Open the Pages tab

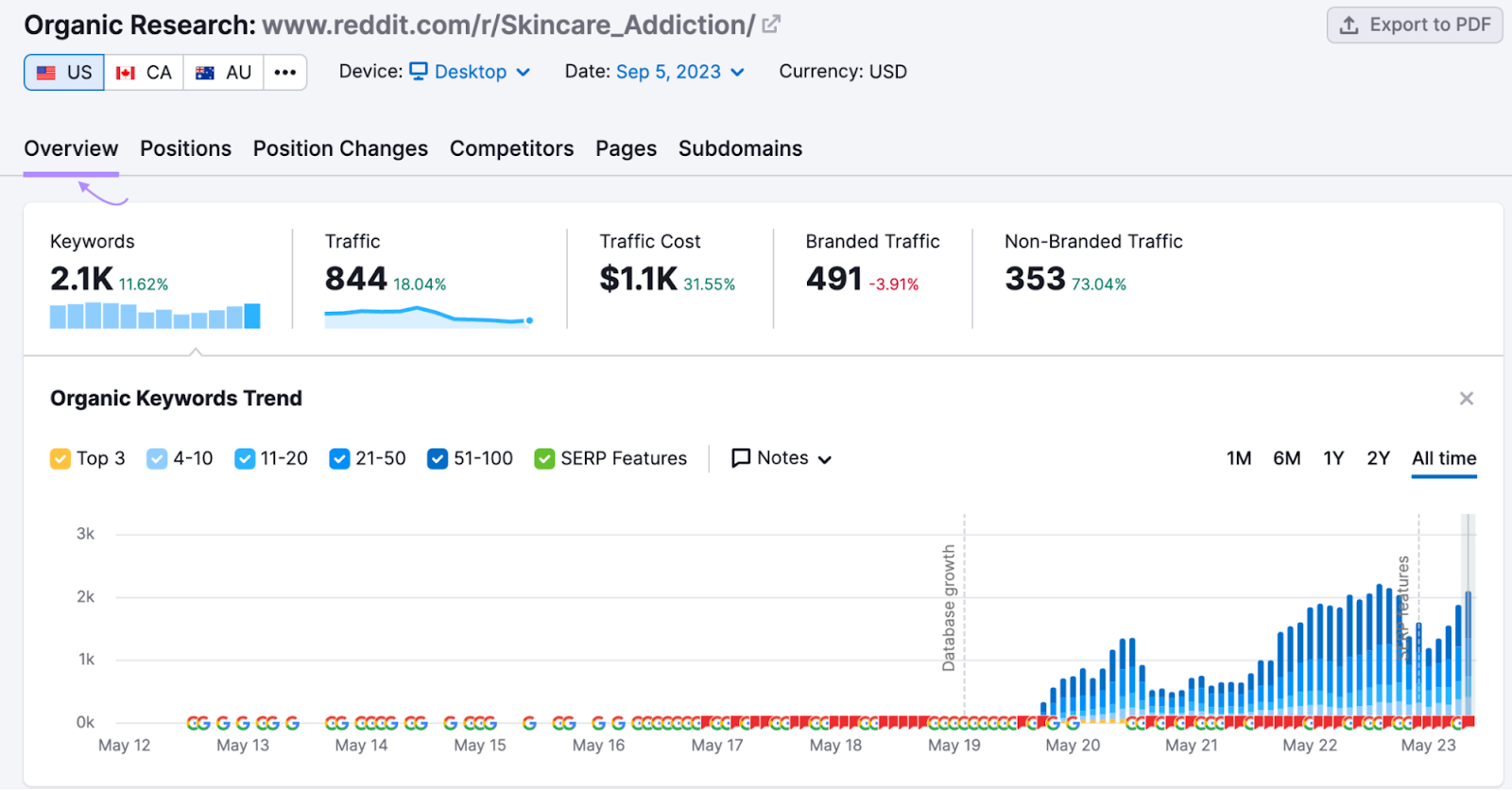pos(626,148)
